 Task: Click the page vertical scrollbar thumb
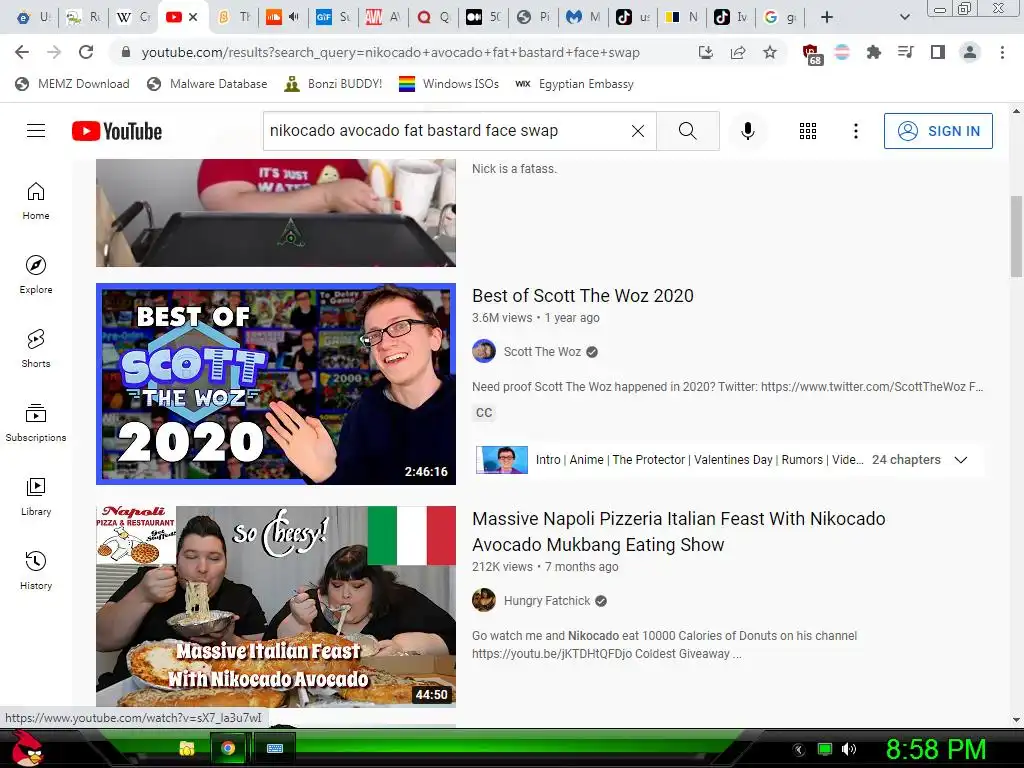pos(1016,236)
